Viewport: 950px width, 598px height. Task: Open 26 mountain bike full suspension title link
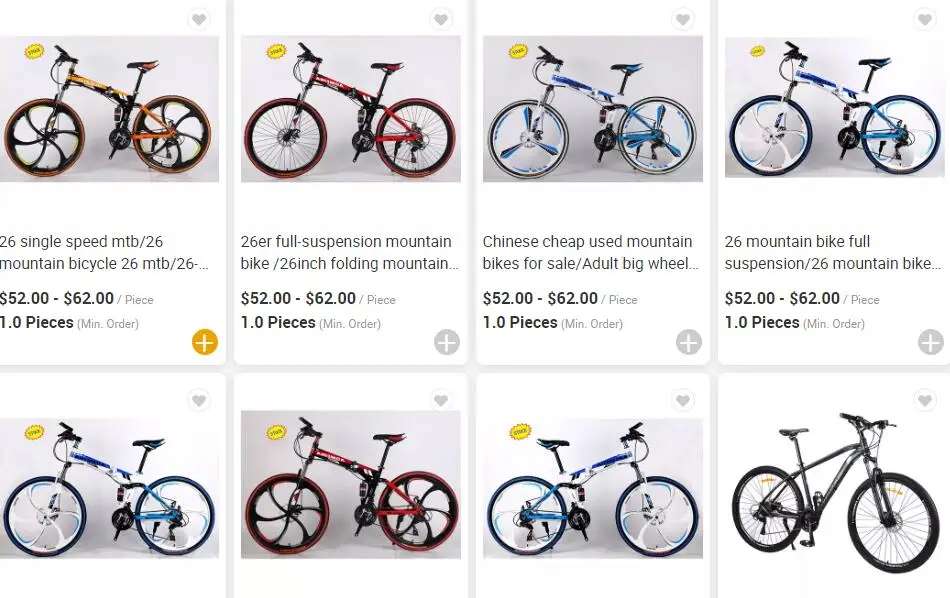pos(833,253)
